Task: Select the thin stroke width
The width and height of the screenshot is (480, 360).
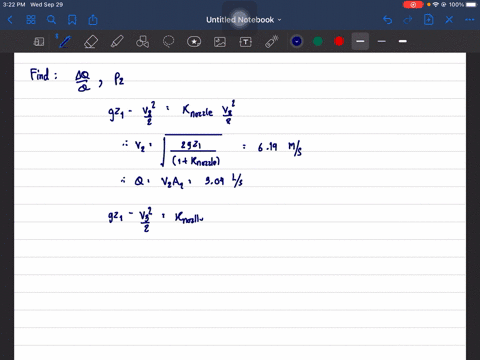Action: click(x=382, y=41)
